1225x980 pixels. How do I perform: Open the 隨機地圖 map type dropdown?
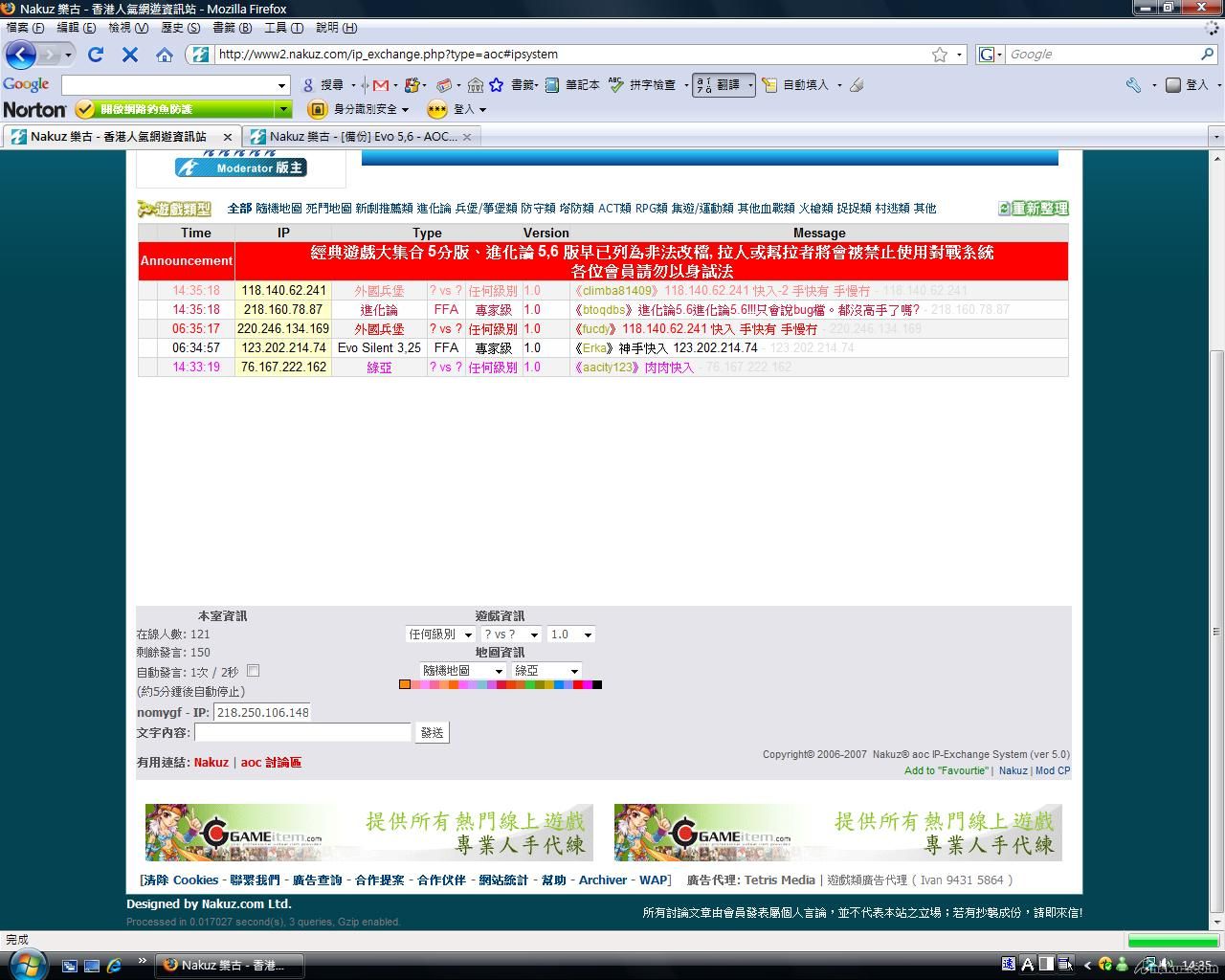(x=462, y=671)
